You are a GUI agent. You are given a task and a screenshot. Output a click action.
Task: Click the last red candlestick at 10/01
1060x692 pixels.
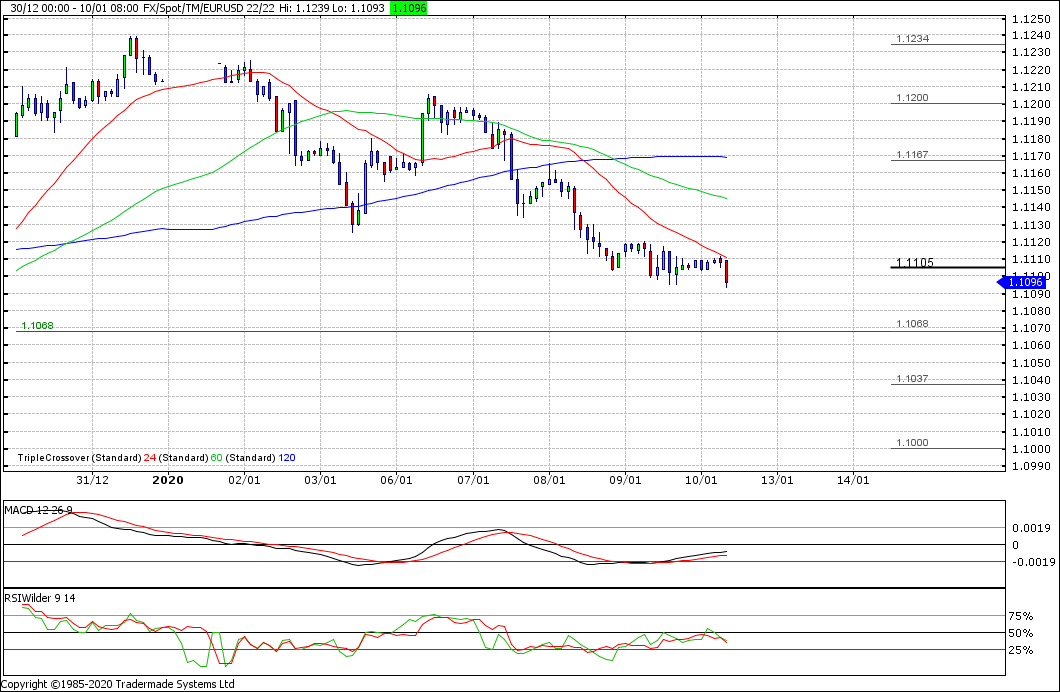tap(727, 272)
